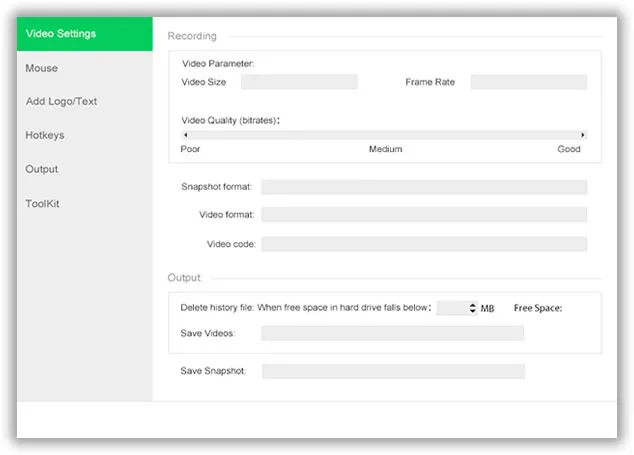
Task: Open the Frame Rate dropdown
Action: pos(529,82)
